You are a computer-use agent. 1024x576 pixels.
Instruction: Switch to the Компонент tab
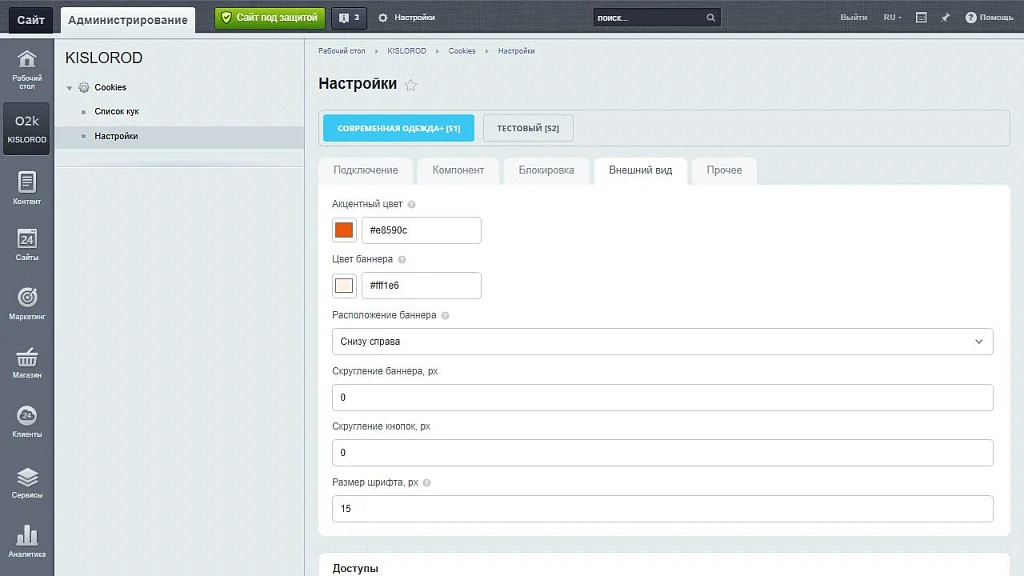click(x=458, y=170)
